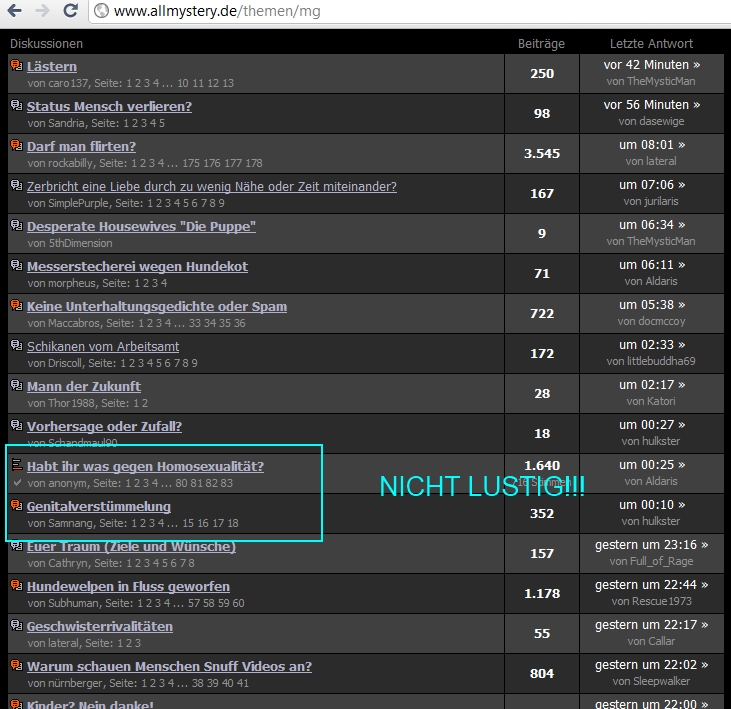Open Warum schauen Menschen Snuff Videos an?

click(169, 667)
